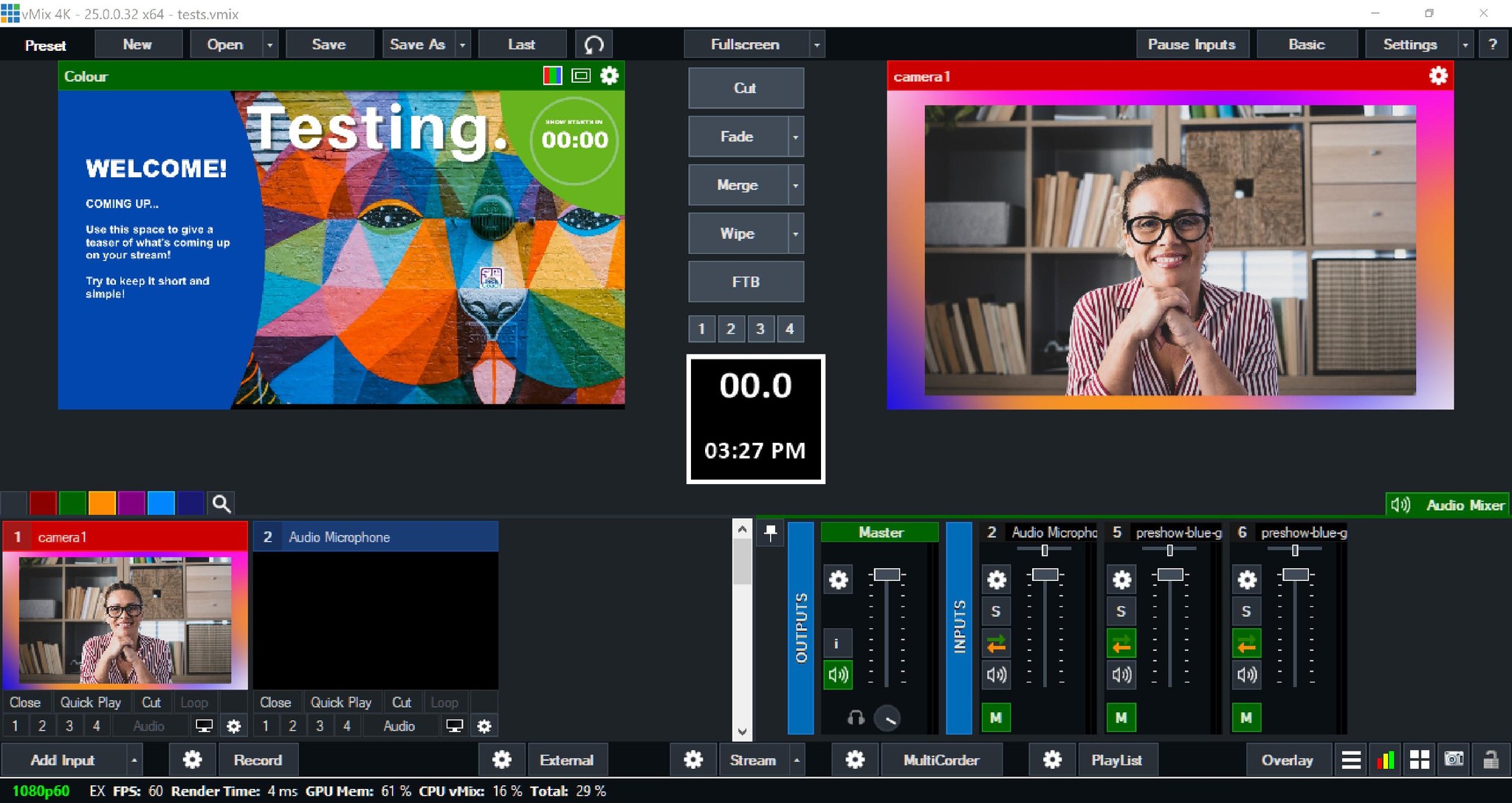Click the headphones icon under Master
This screenshot has height=803, width=1512.
click(x=856, y=717)
